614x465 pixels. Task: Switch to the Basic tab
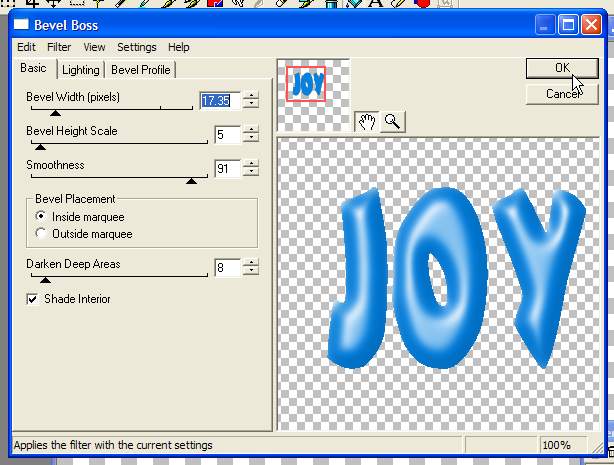(33, 68)
